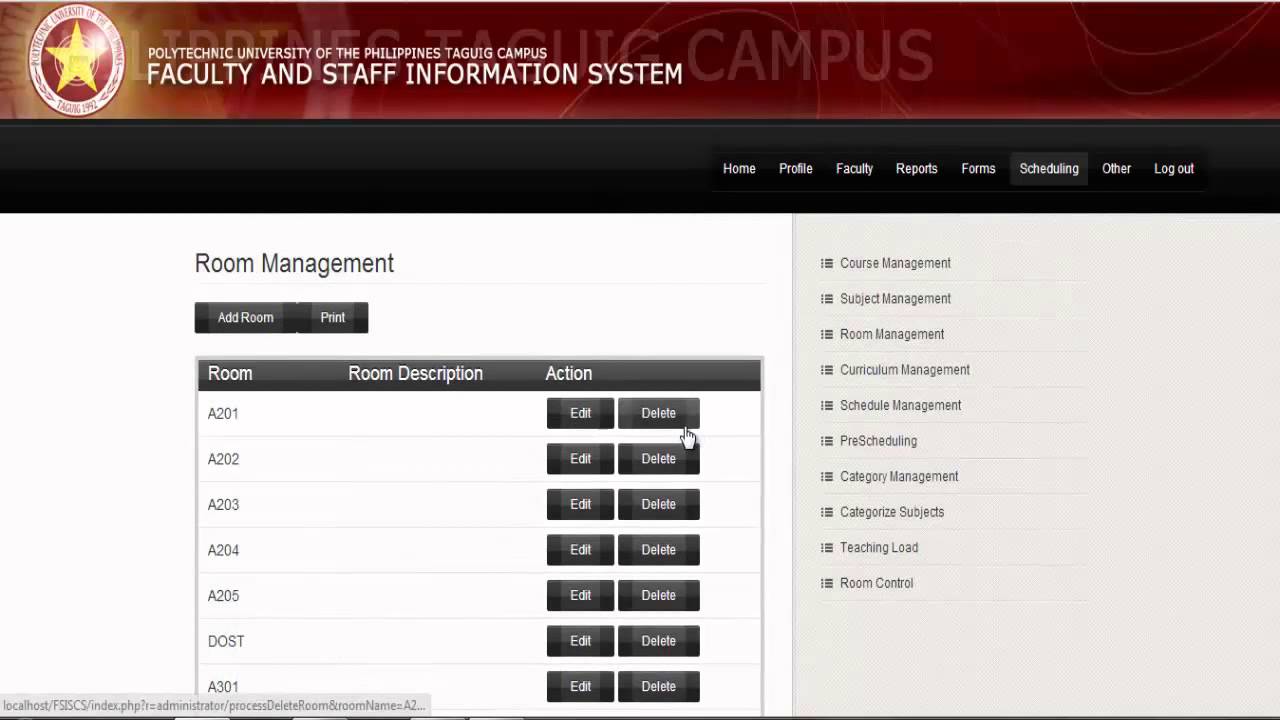Click list icon beside Category Management

tap(827, 476)
